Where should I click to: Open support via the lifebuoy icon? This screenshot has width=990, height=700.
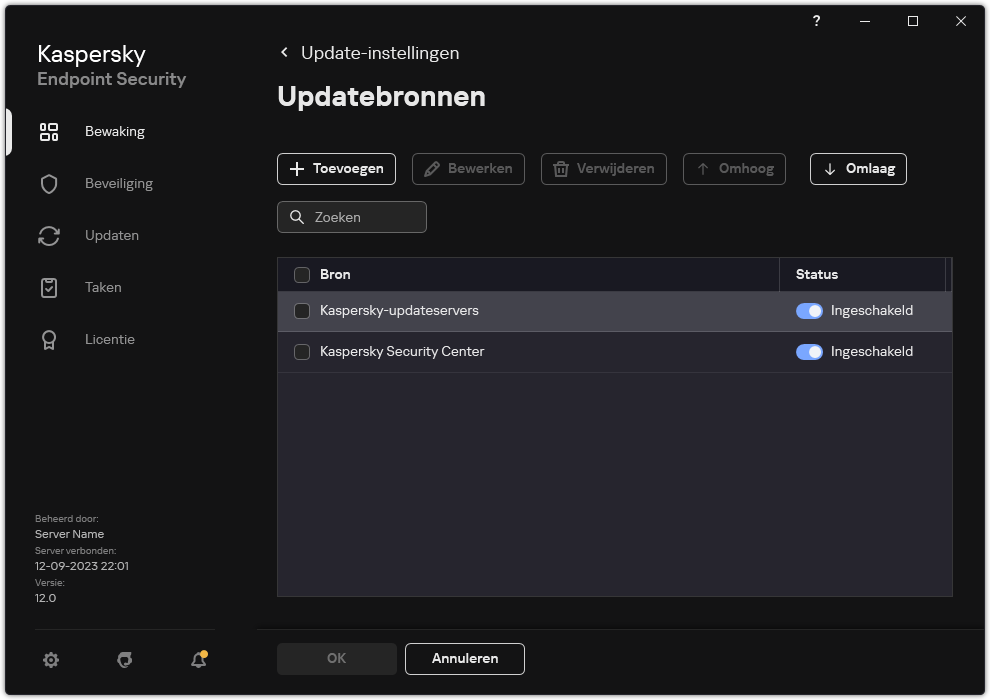click(124, 660)
